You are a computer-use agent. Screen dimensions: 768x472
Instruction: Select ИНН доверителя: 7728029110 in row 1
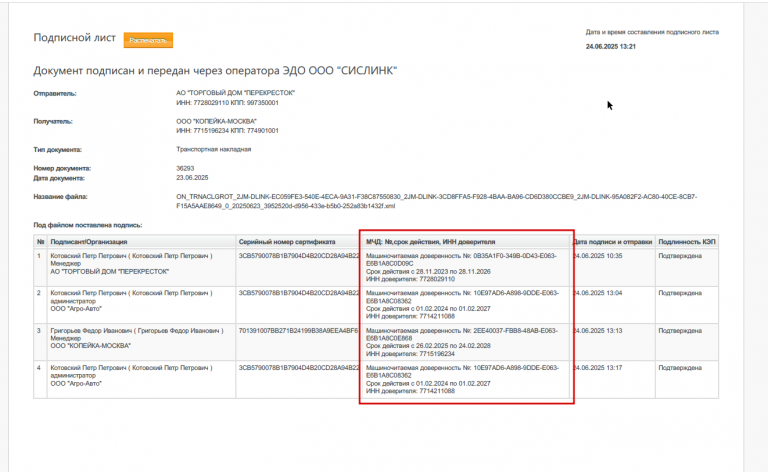click(x=410, y=279)
